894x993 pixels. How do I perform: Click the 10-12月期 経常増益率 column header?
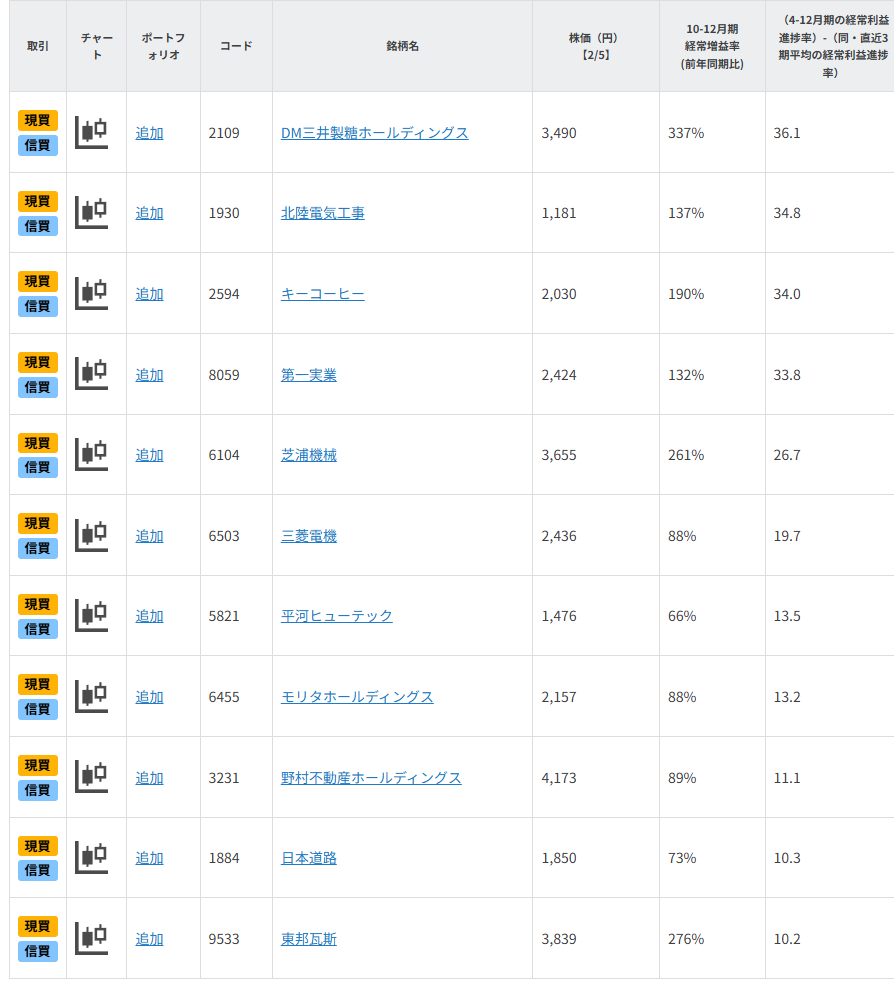[711, 46]
